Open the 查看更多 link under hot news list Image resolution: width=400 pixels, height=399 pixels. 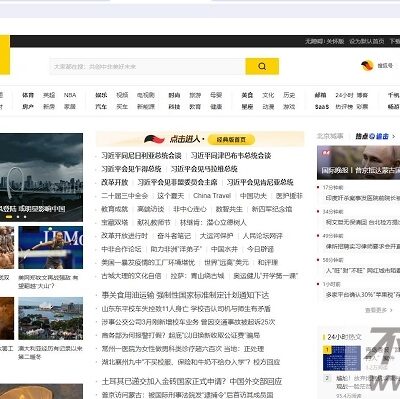(378, 310)
